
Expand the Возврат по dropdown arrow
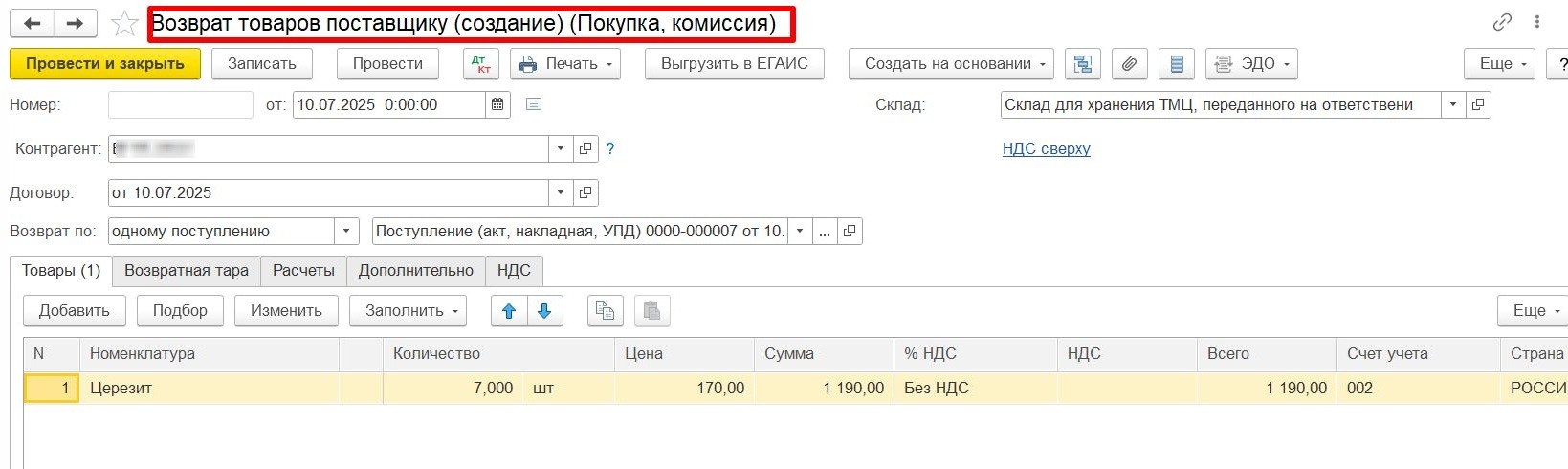click(x=346, y=232)
